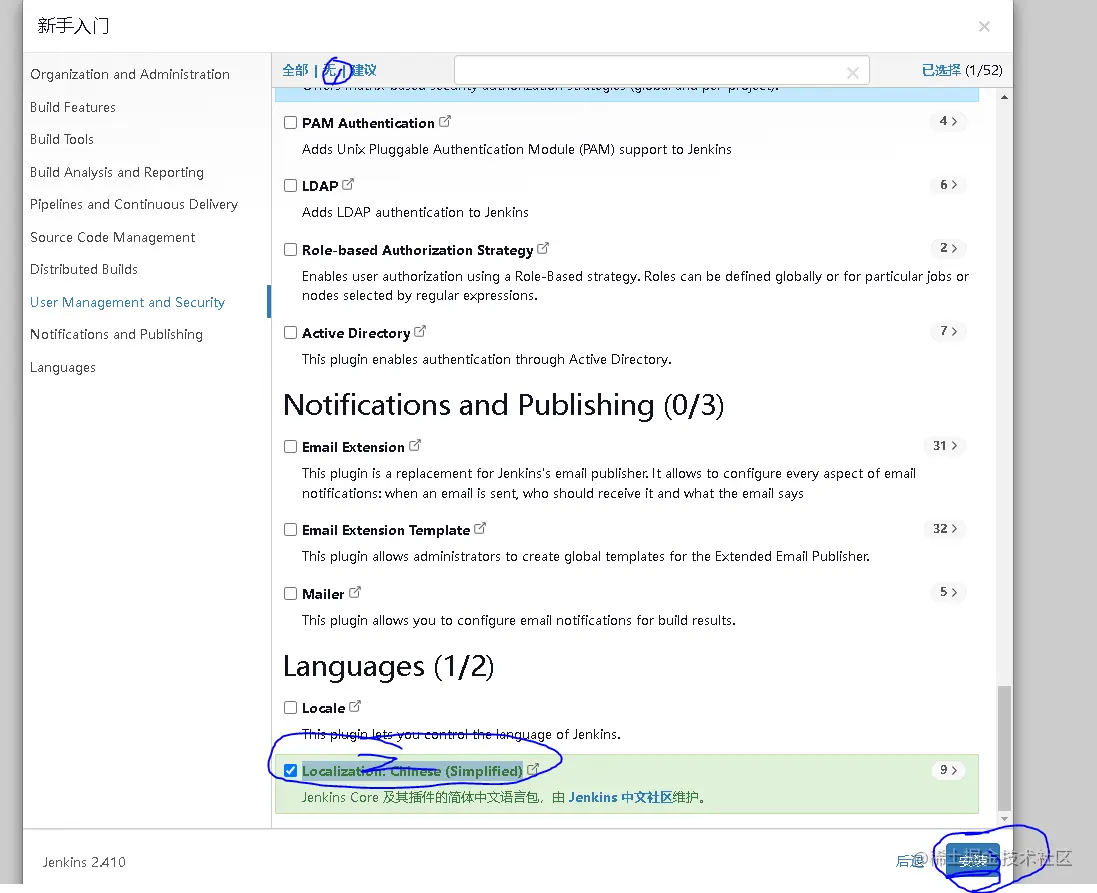Check Active Directory plugin
The width and height of the screenshot is (1097, 893).
290,332
